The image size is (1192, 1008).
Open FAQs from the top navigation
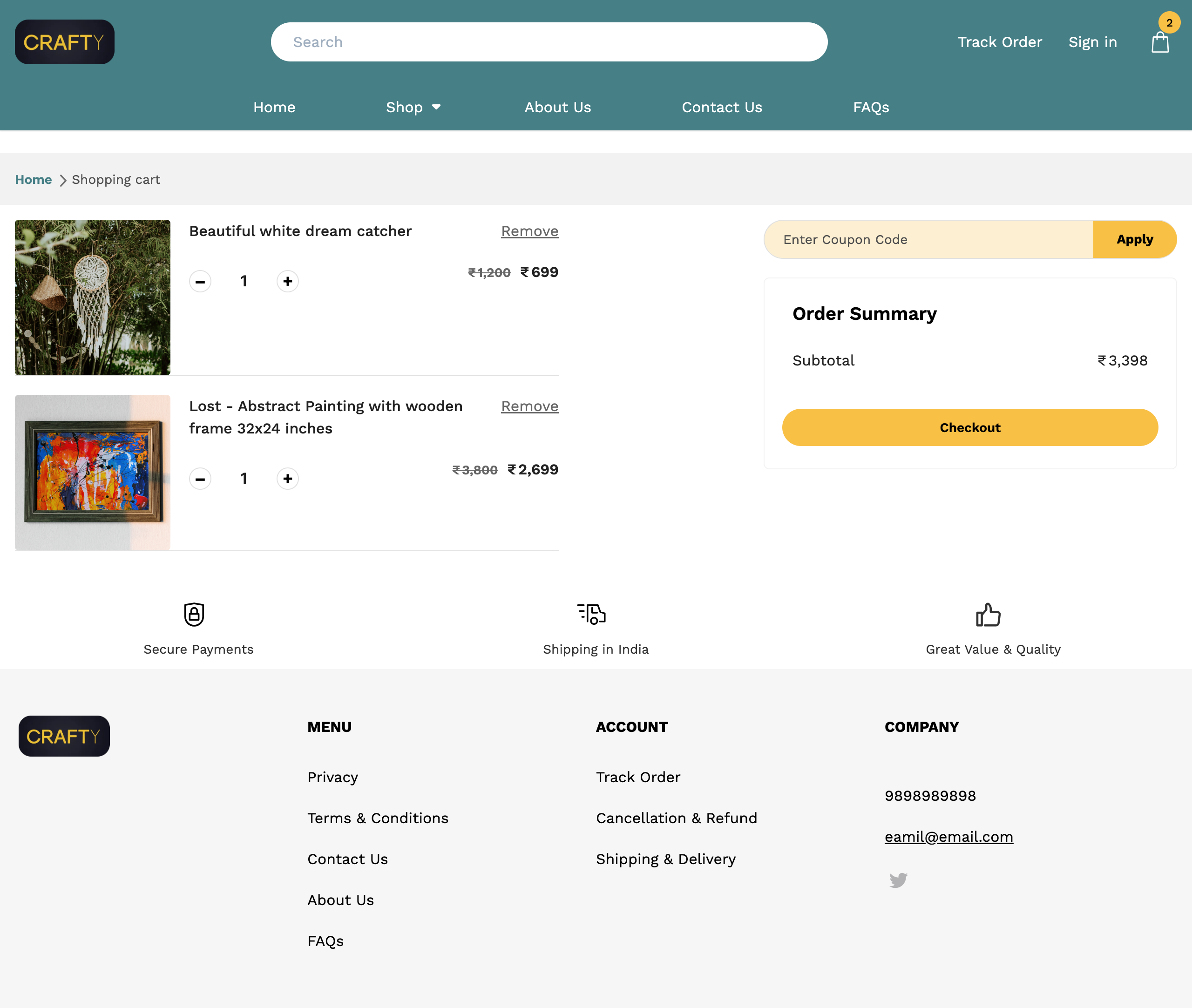tap(870, 108)
